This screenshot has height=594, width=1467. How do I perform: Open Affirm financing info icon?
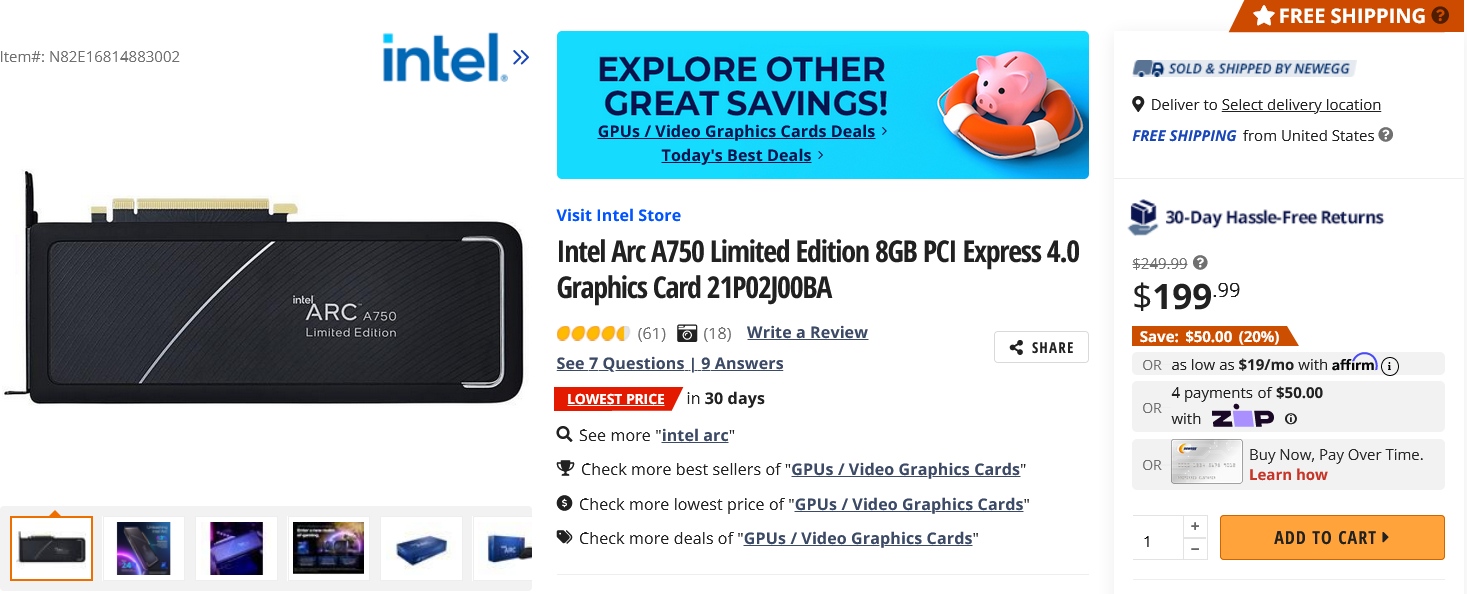click(x=1390, y=365)
